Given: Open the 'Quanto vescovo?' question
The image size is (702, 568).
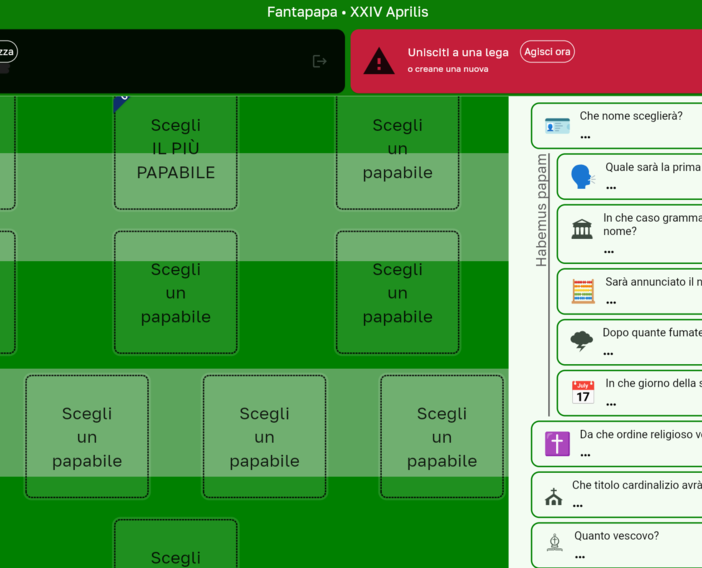Looking at the screenshot, I should pyautogui.click(x=616, y=545).
